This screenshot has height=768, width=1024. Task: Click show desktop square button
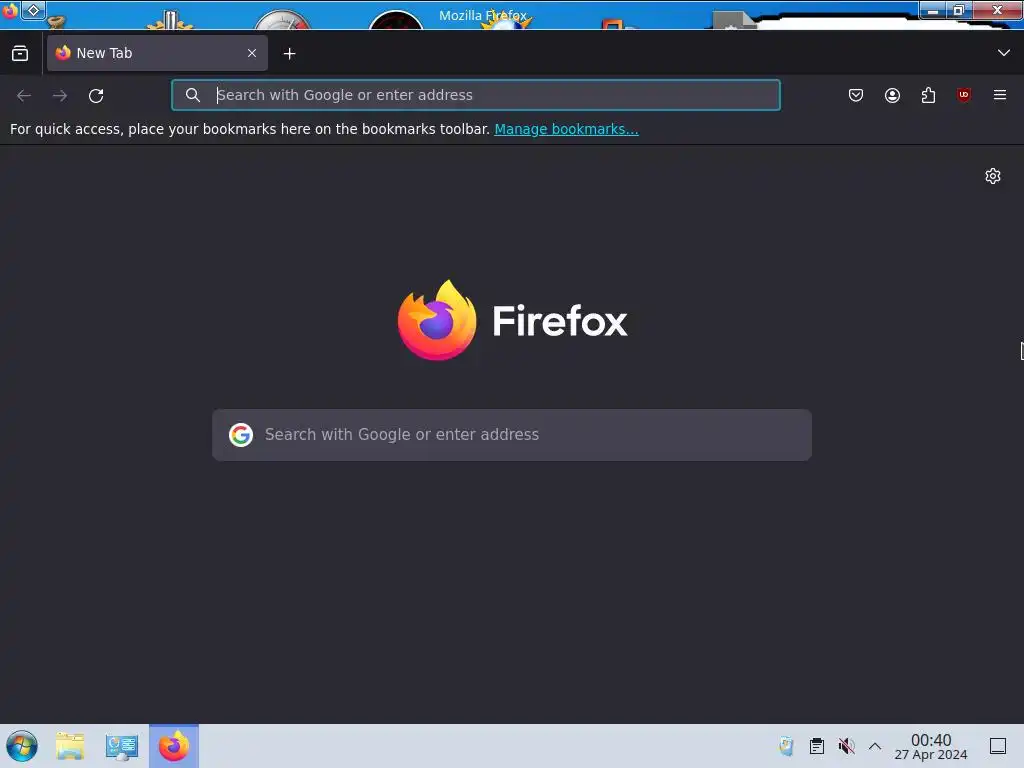(x=998, y=746)
